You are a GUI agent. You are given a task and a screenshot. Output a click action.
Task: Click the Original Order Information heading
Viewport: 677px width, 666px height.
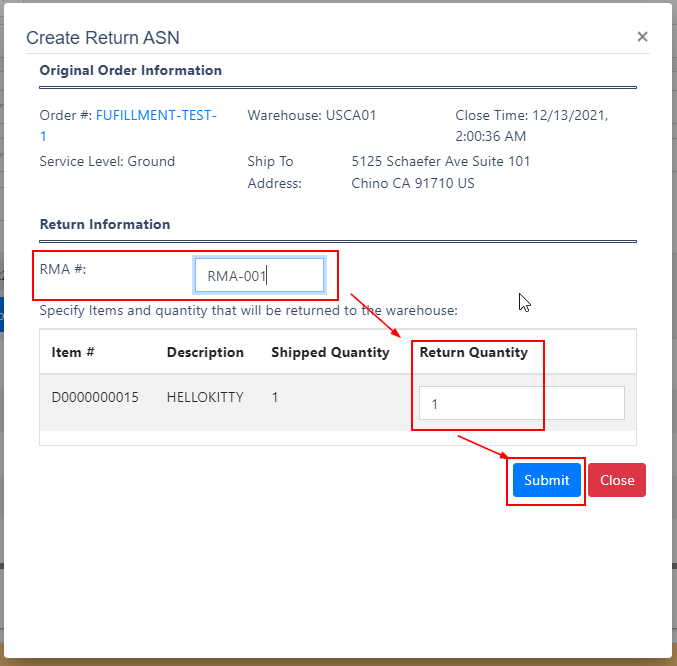tap(130, 70)
